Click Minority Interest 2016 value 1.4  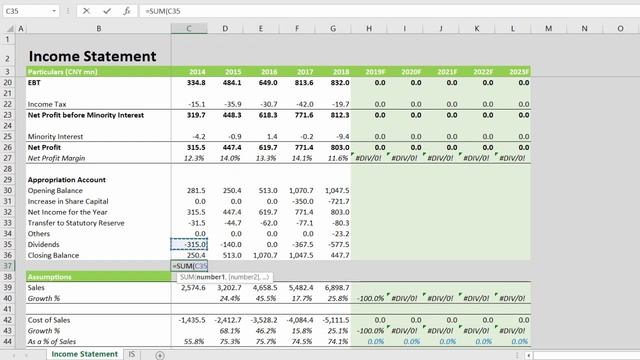pyautogui.click(x=261, y=136)
